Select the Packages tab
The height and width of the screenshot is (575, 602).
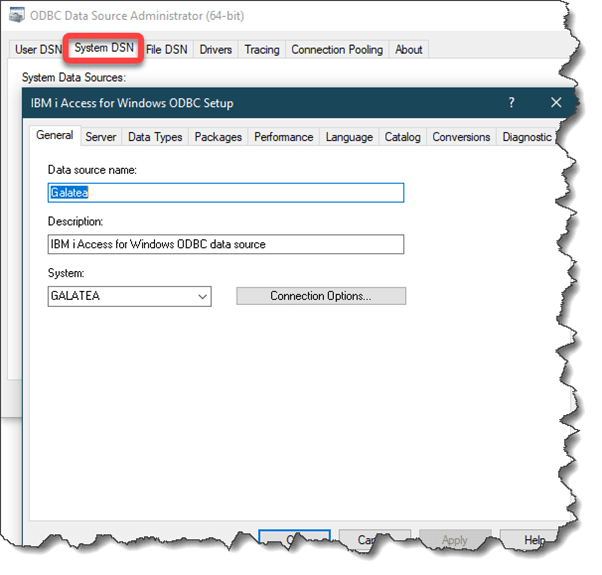point(218,137)
